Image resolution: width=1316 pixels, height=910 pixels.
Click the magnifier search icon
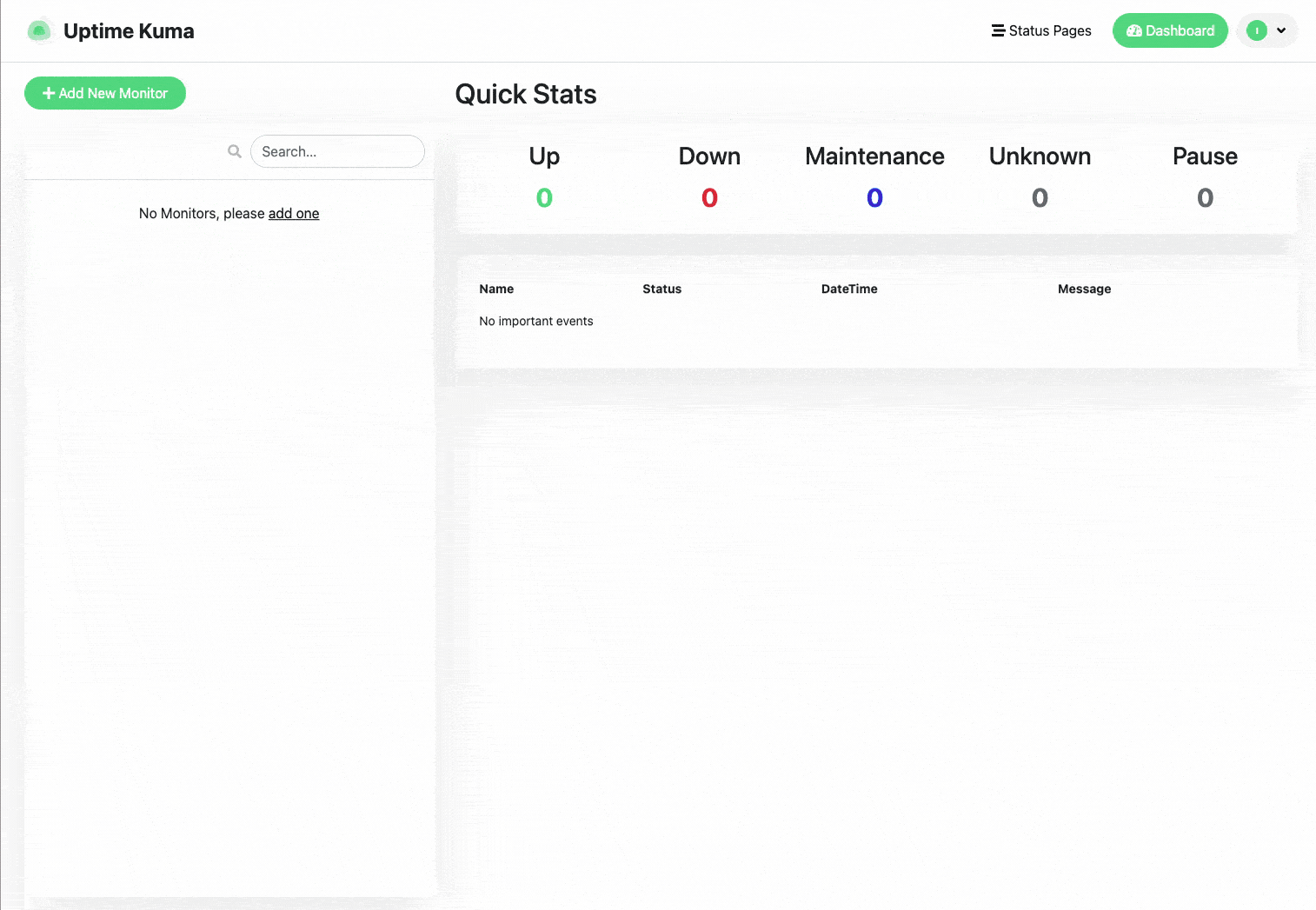(x=235, y=151)
